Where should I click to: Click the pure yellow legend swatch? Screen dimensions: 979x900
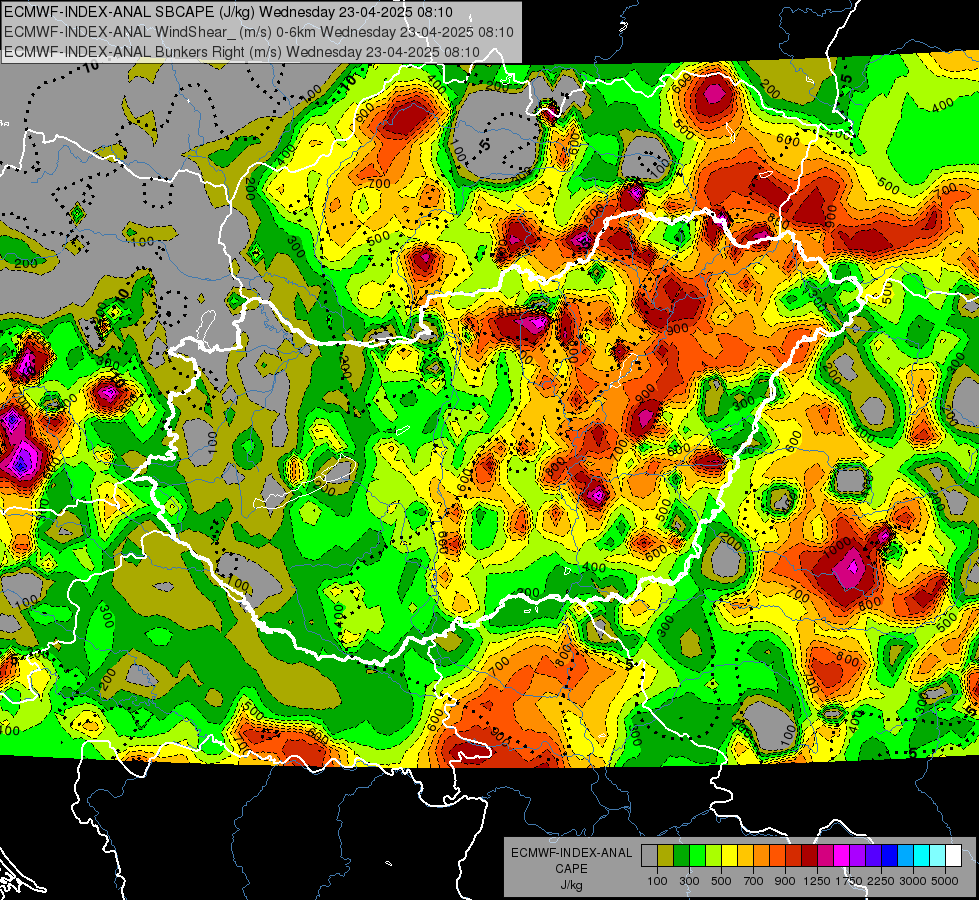tap(729, 855)
